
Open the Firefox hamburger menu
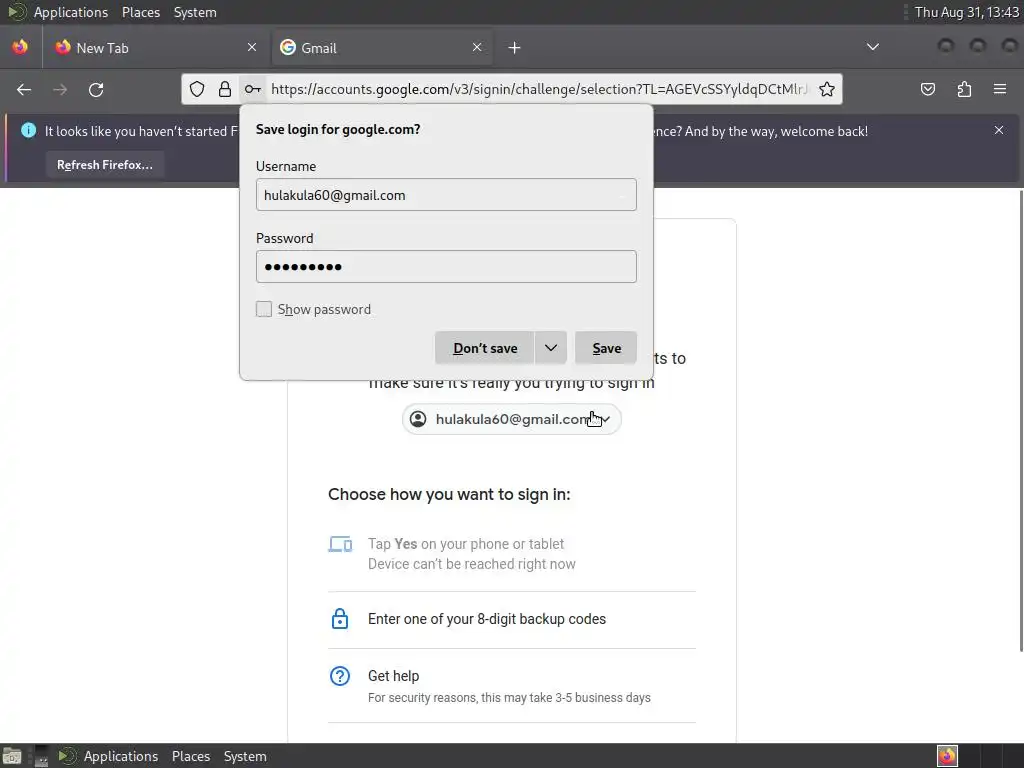tap(1000, 89)
